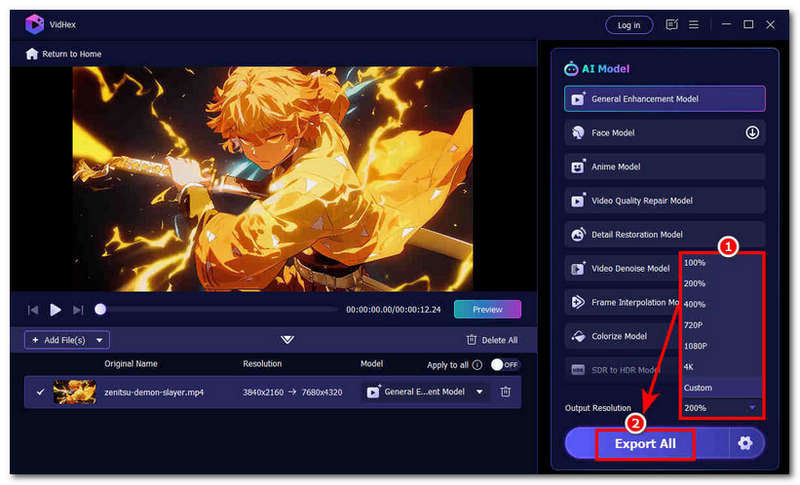Collapse the file list panel chevron
Viewport: 800px width, 485px height.
288,340
